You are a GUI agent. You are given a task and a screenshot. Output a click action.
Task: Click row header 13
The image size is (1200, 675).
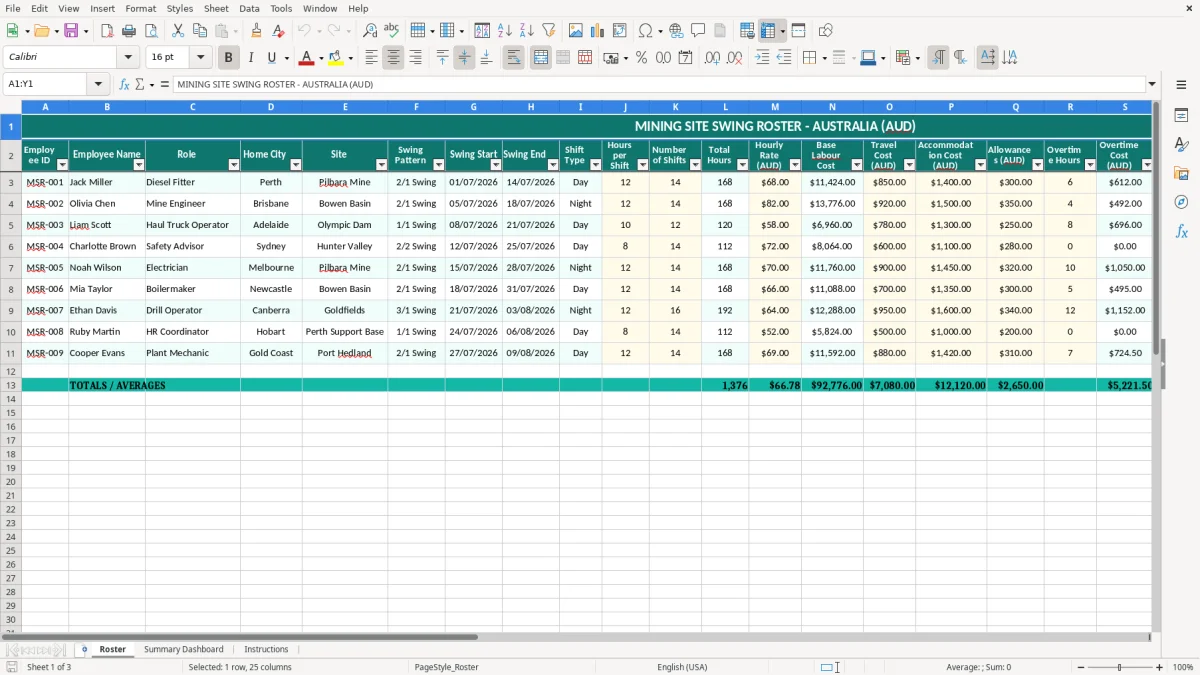pos(11,385)
